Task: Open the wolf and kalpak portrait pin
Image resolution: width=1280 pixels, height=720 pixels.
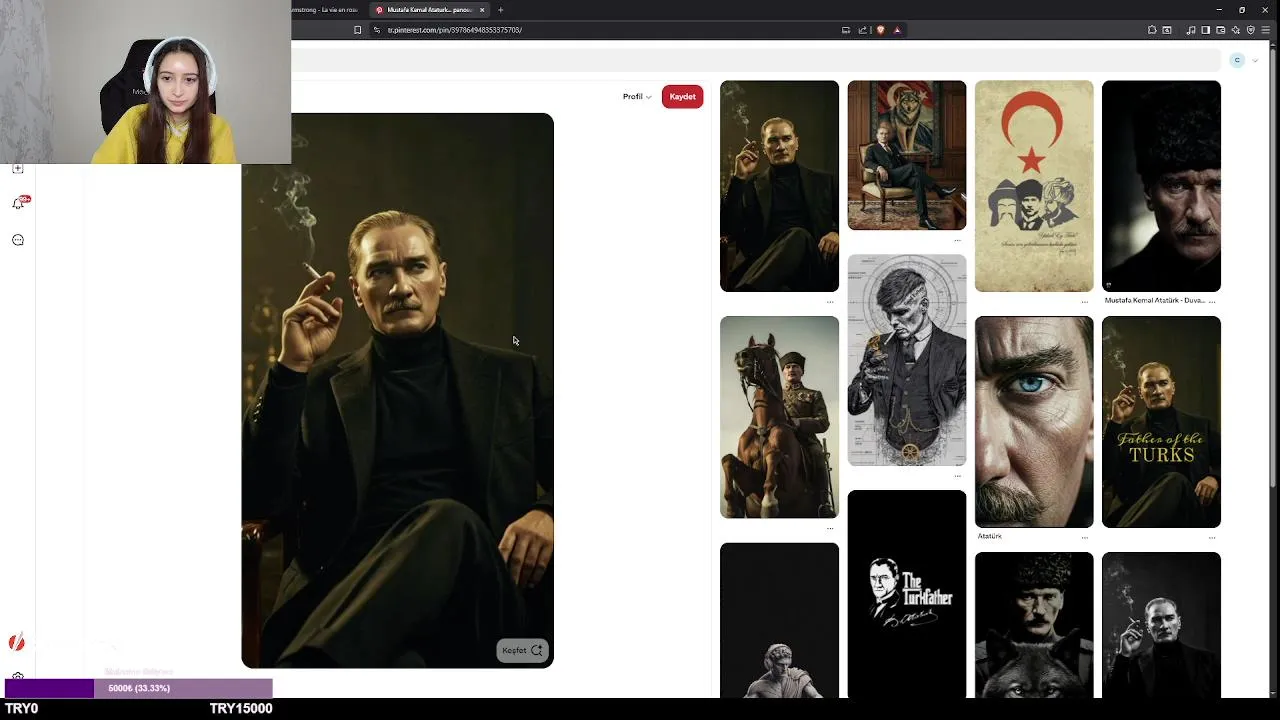Action: 1034,625
